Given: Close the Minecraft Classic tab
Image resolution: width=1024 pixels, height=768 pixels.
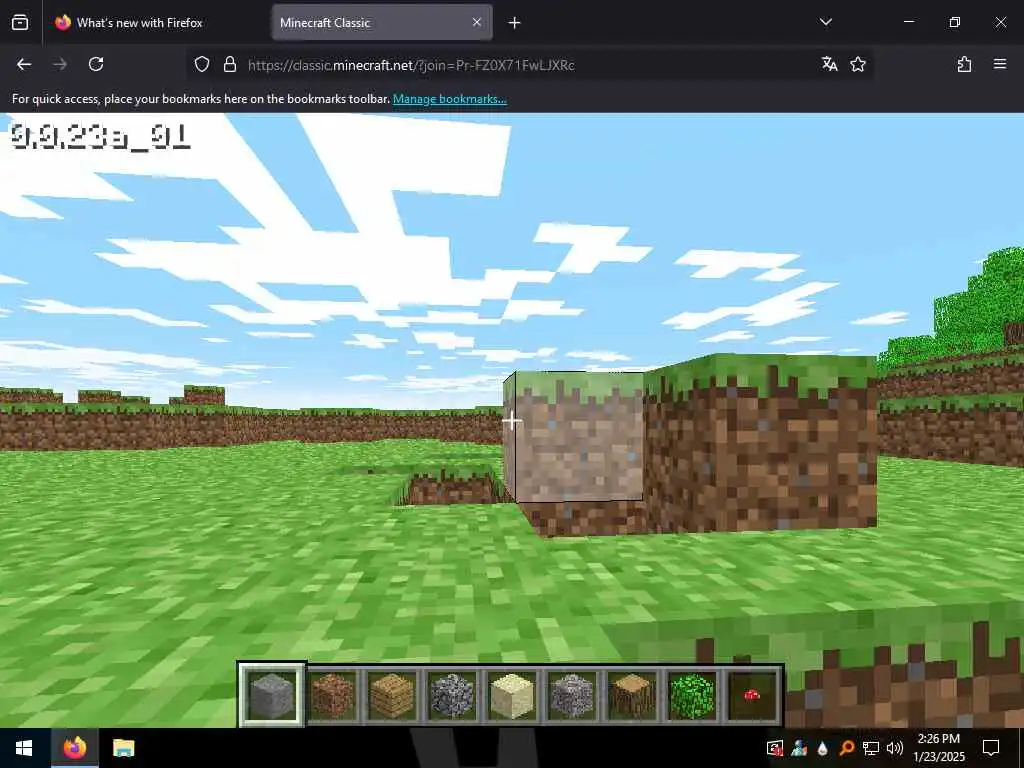Looking at the screenshot, I should [x=477, y=22].
